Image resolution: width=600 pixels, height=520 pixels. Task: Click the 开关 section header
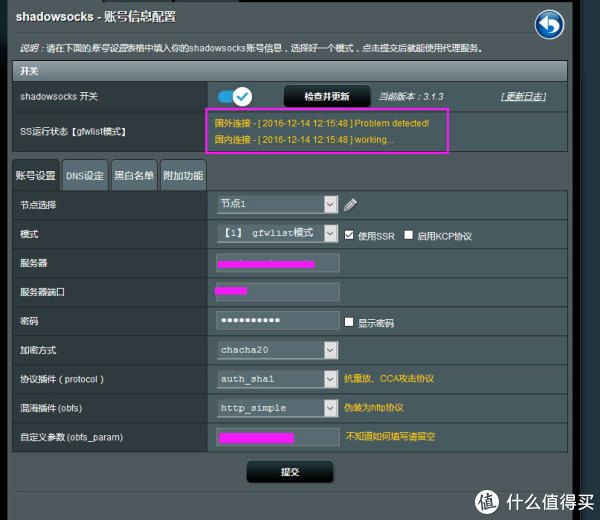point(290,71)
